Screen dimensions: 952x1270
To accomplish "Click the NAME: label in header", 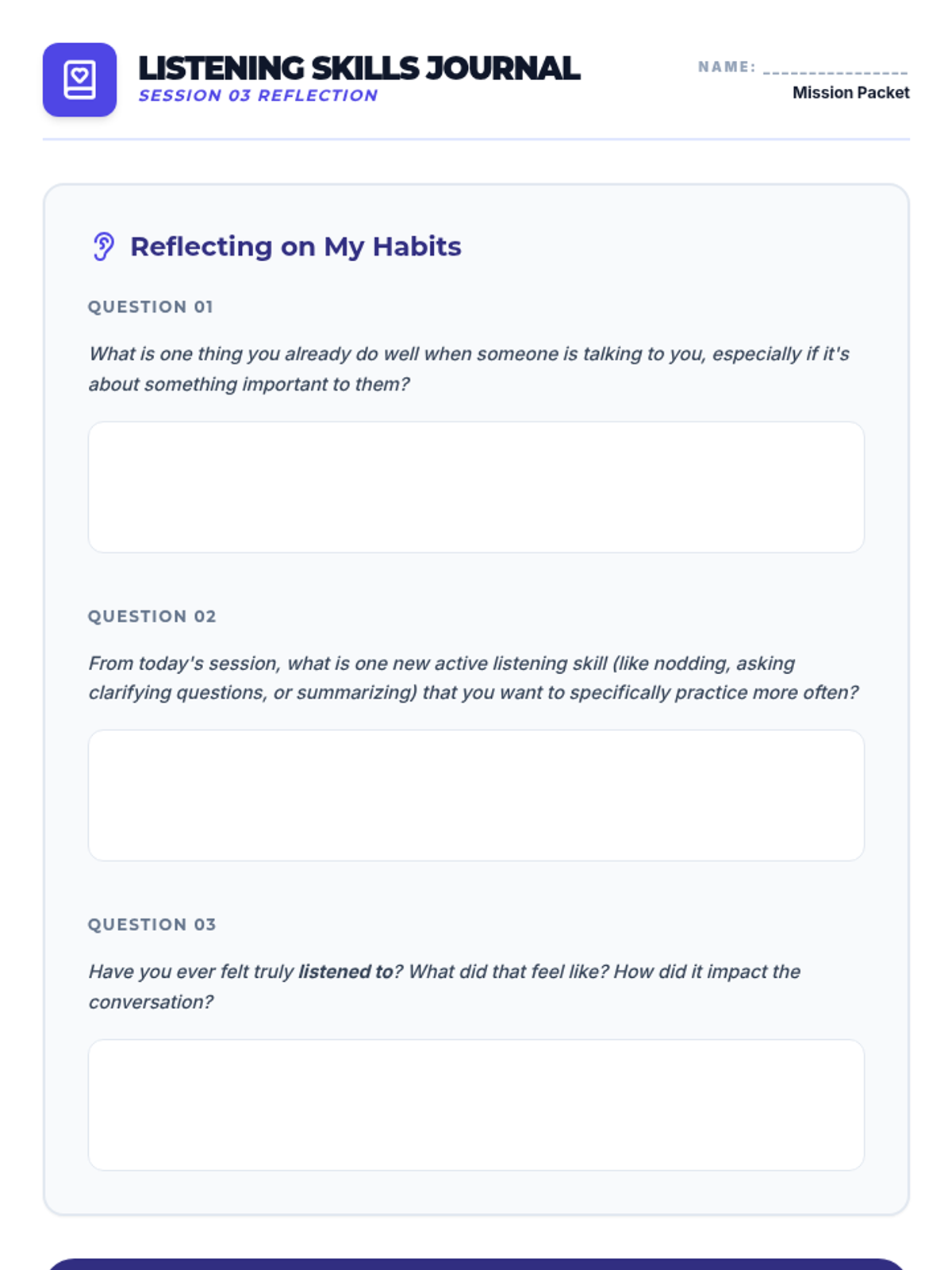I will point(726,67).
